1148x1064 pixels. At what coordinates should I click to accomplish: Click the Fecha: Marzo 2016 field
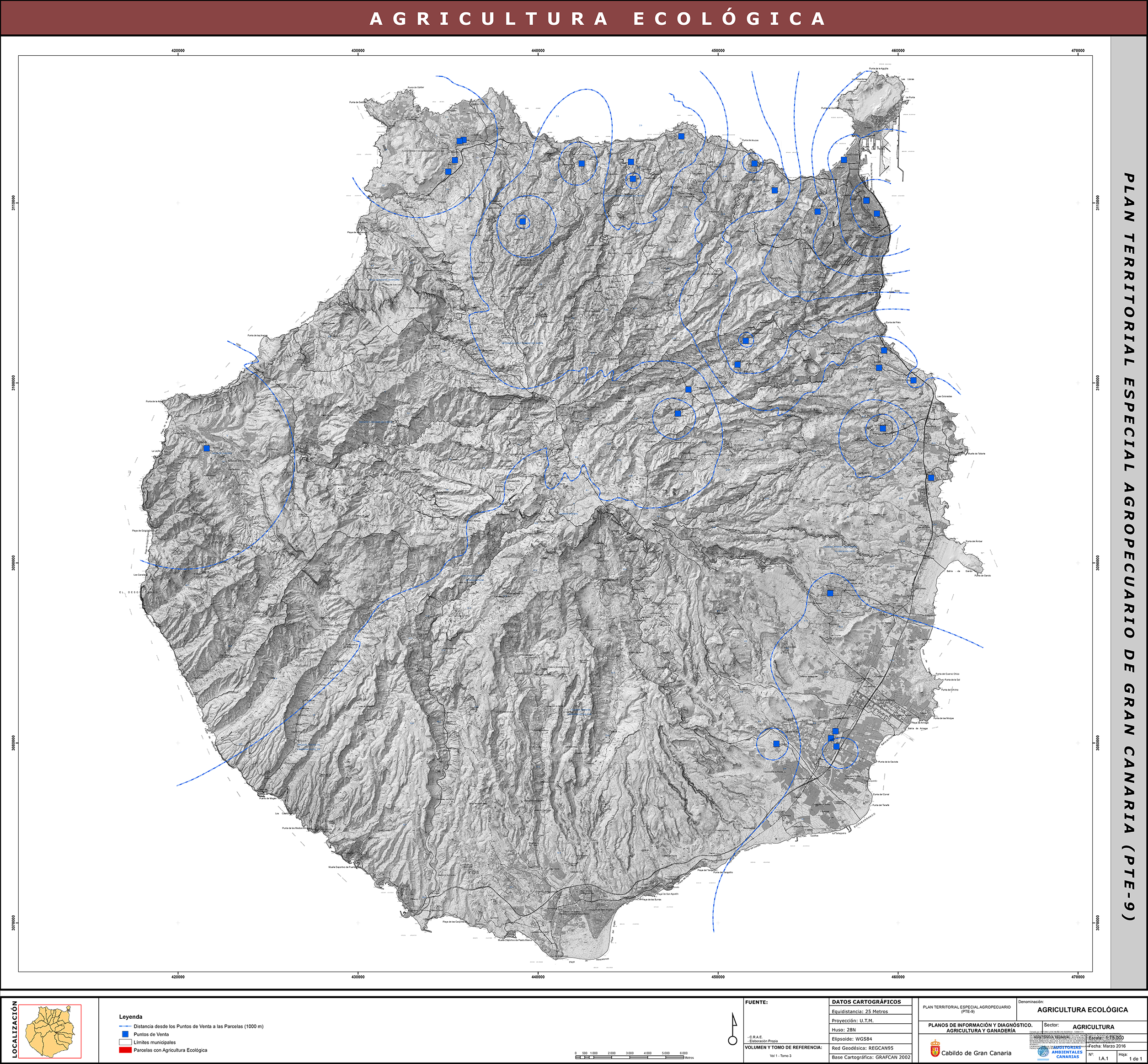coord(1116,1046)
